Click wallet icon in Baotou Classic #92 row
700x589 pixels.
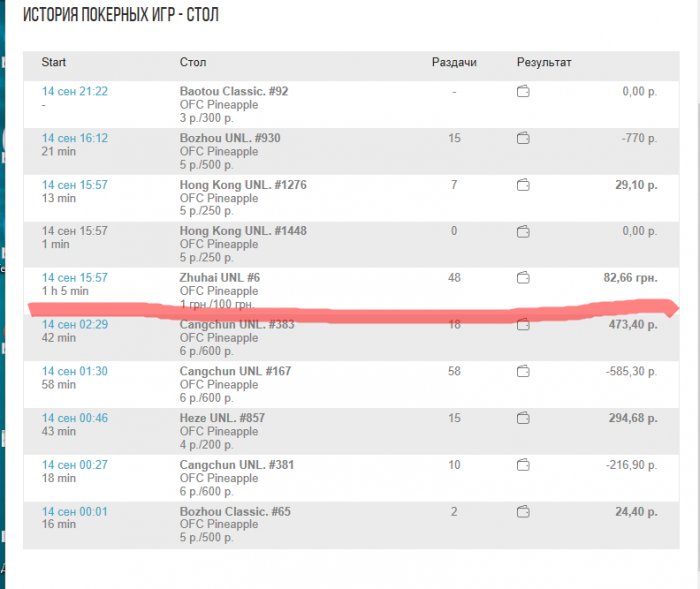[523, 92]
